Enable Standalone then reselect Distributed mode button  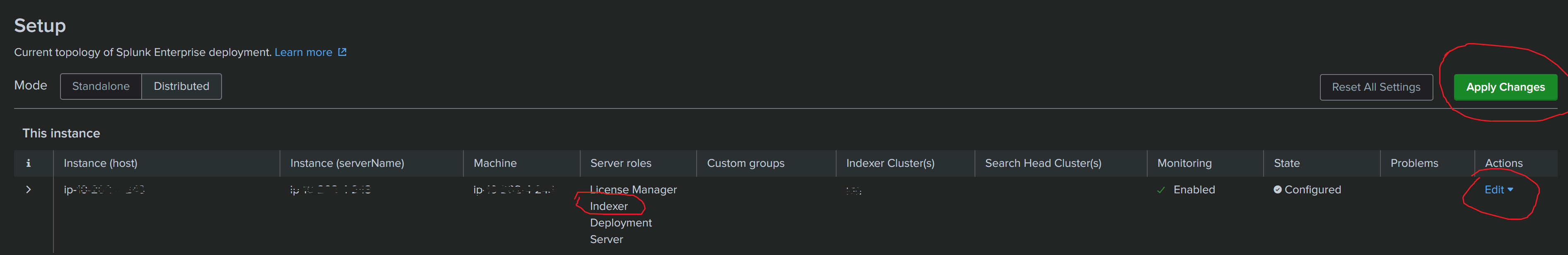(181, 86)
